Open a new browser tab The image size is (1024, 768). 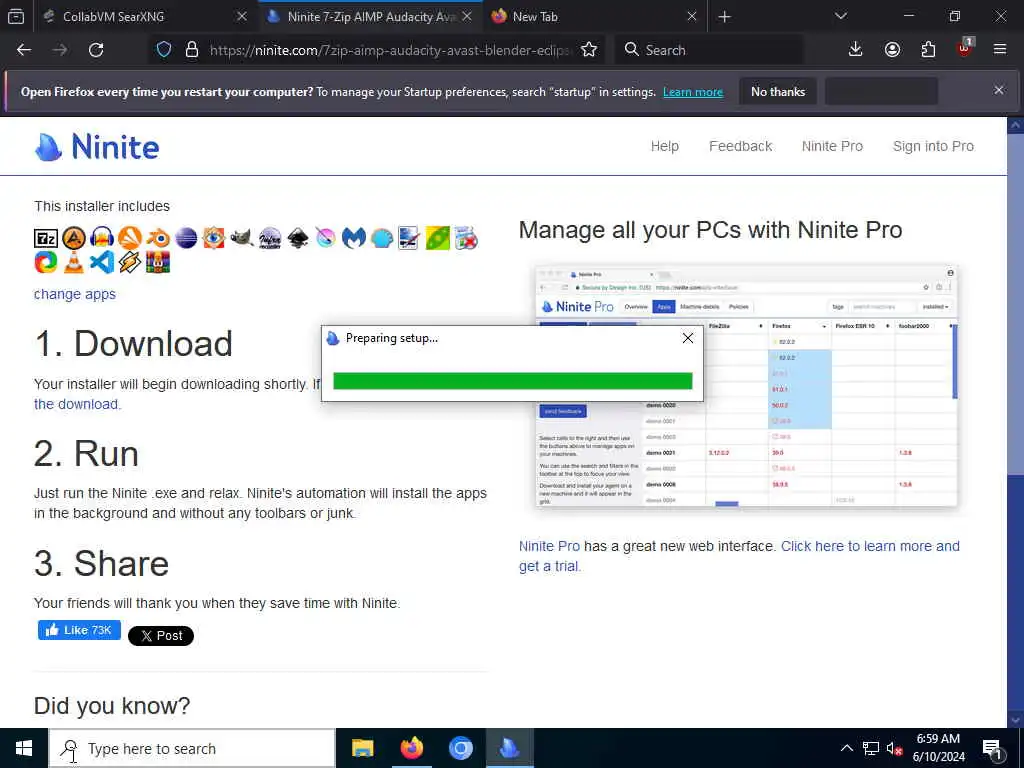pyautogui.click(x=724, y=17)
